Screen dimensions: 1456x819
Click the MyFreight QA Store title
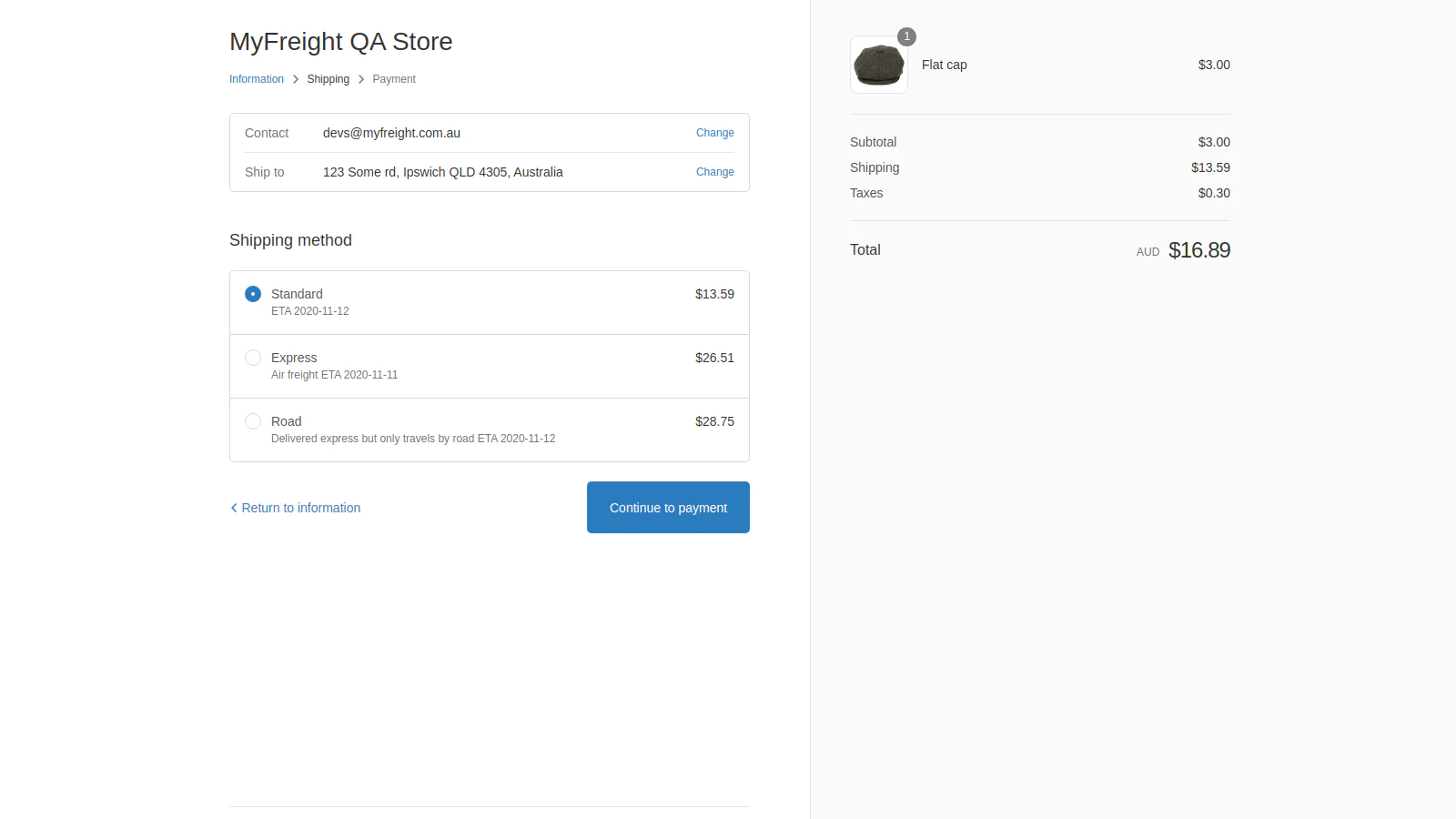pos(340,42)
